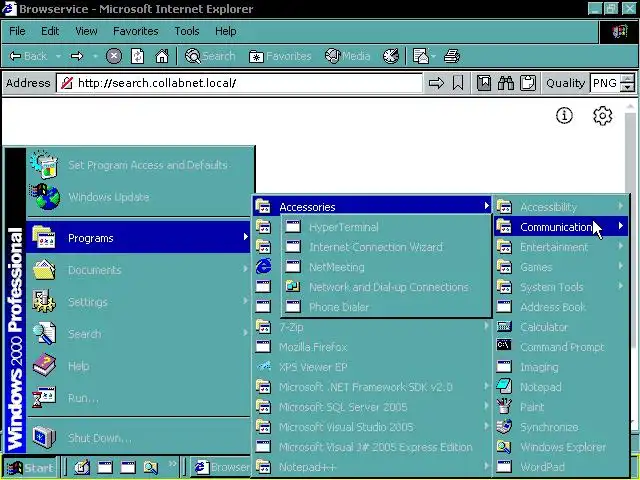Screen dimensions: 640x480
Task: Open Network and Dial-up Connections
Action: tap(386, 287)
